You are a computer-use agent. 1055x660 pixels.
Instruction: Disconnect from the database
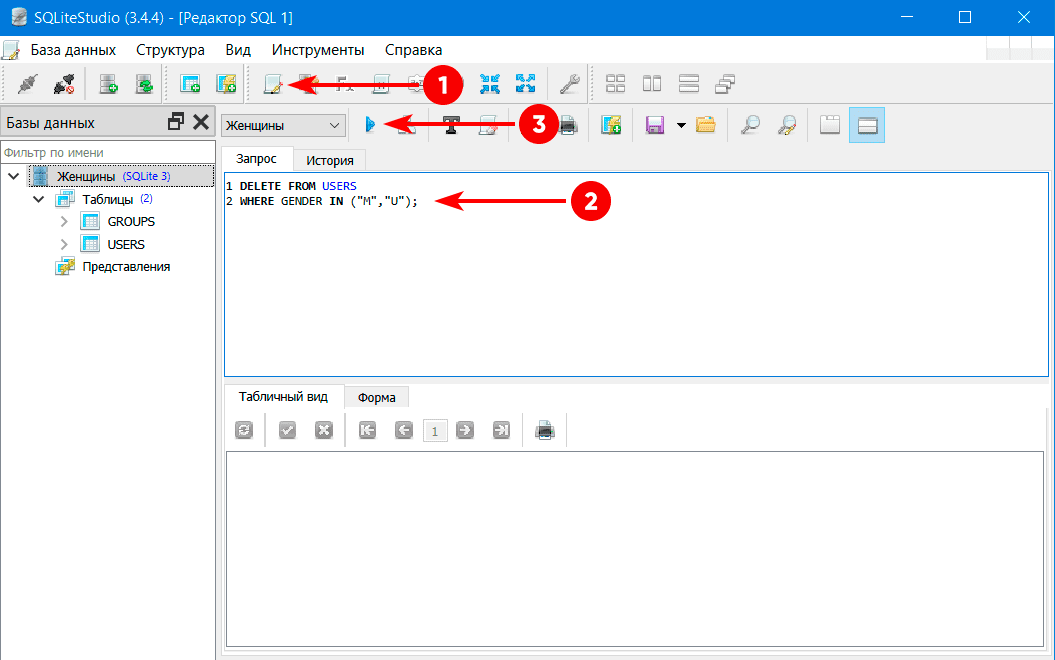pos(64,84)
